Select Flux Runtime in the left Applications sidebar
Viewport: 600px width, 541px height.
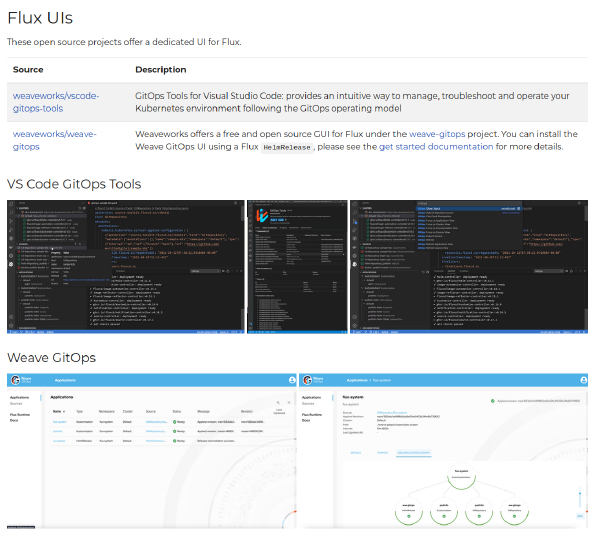click(x=21, y=412)
